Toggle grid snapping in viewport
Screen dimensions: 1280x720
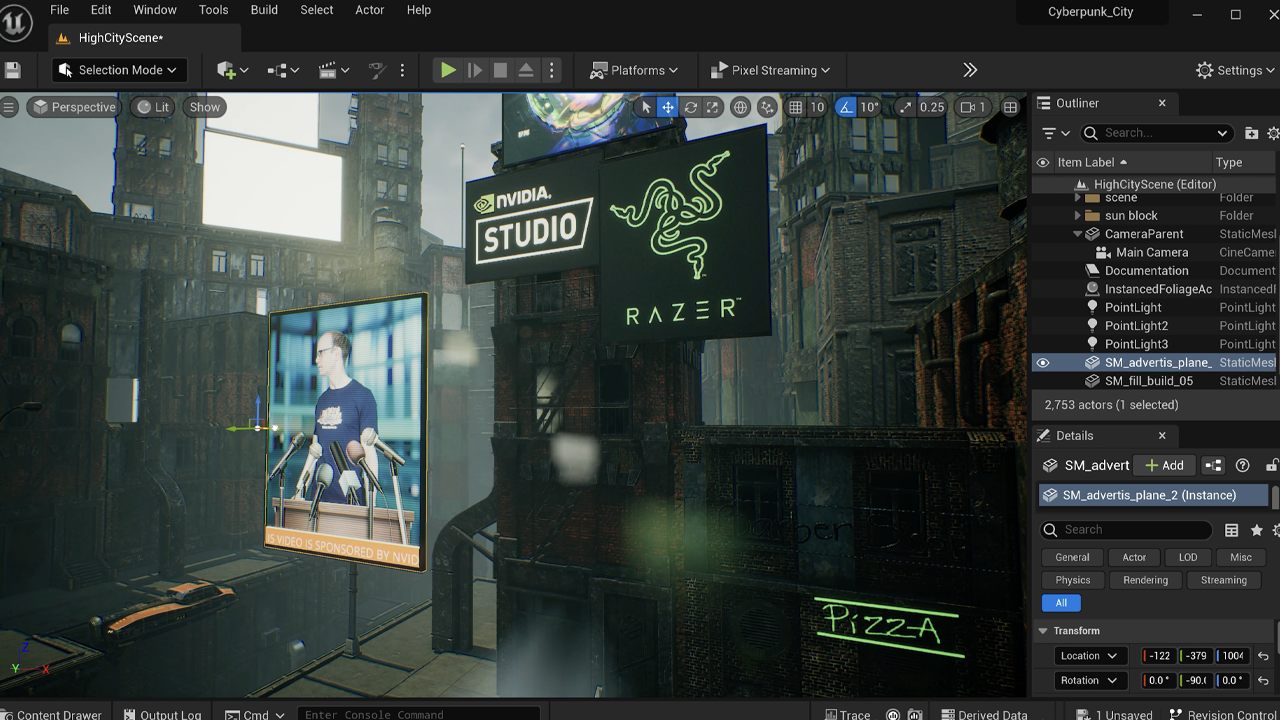pyautogui.click(x=795, y=107)
